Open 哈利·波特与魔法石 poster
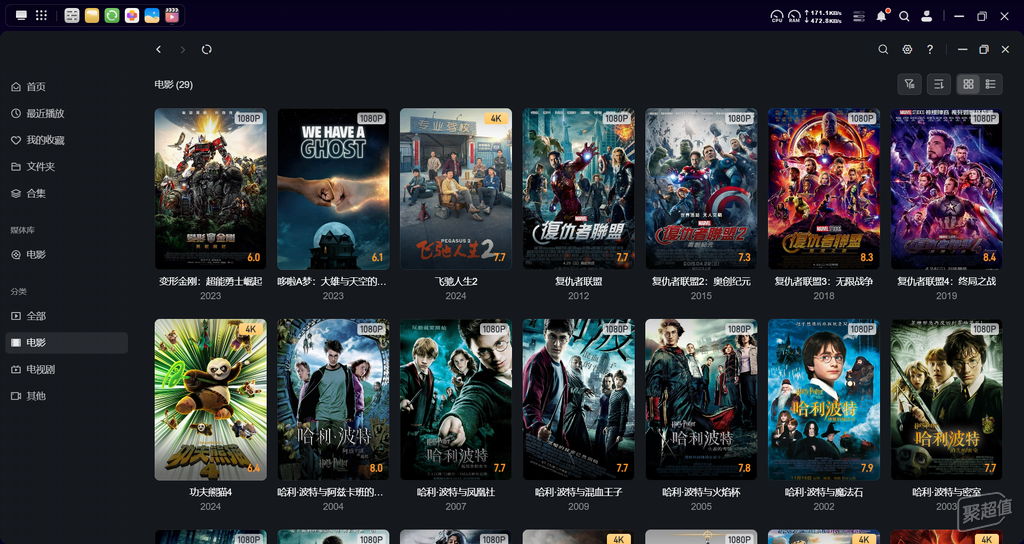 click(x=824, y=400)
